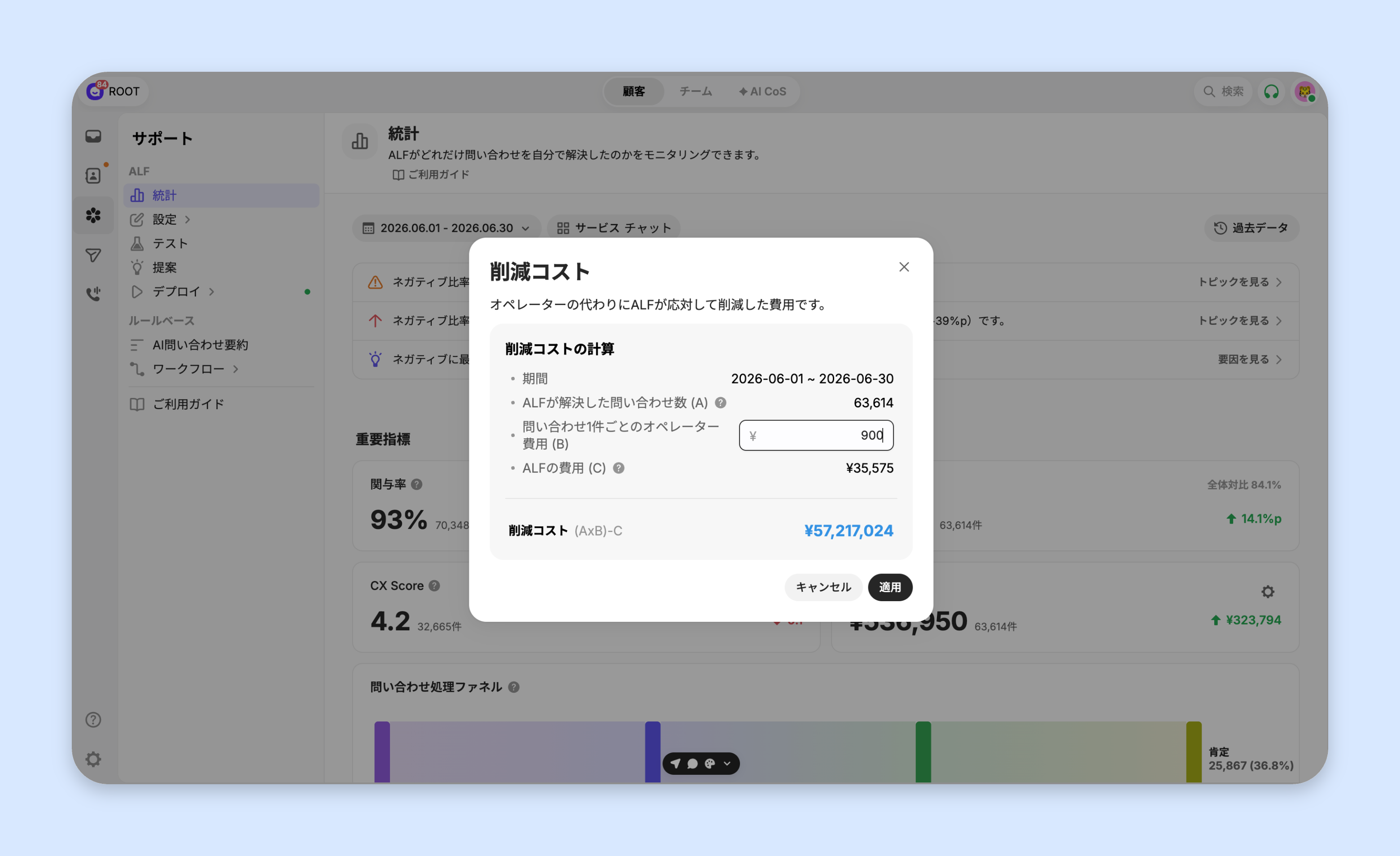Expand the デプロイ sidebar item
Viewport: 1400px width, 856px height.
pyautogui.click(x=221, y=292)
